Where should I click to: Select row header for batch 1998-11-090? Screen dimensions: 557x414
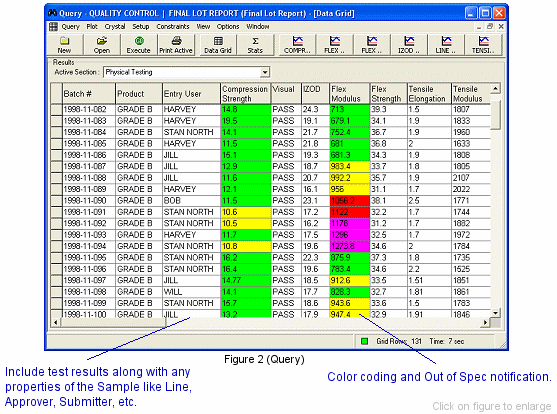pos(56,201)
